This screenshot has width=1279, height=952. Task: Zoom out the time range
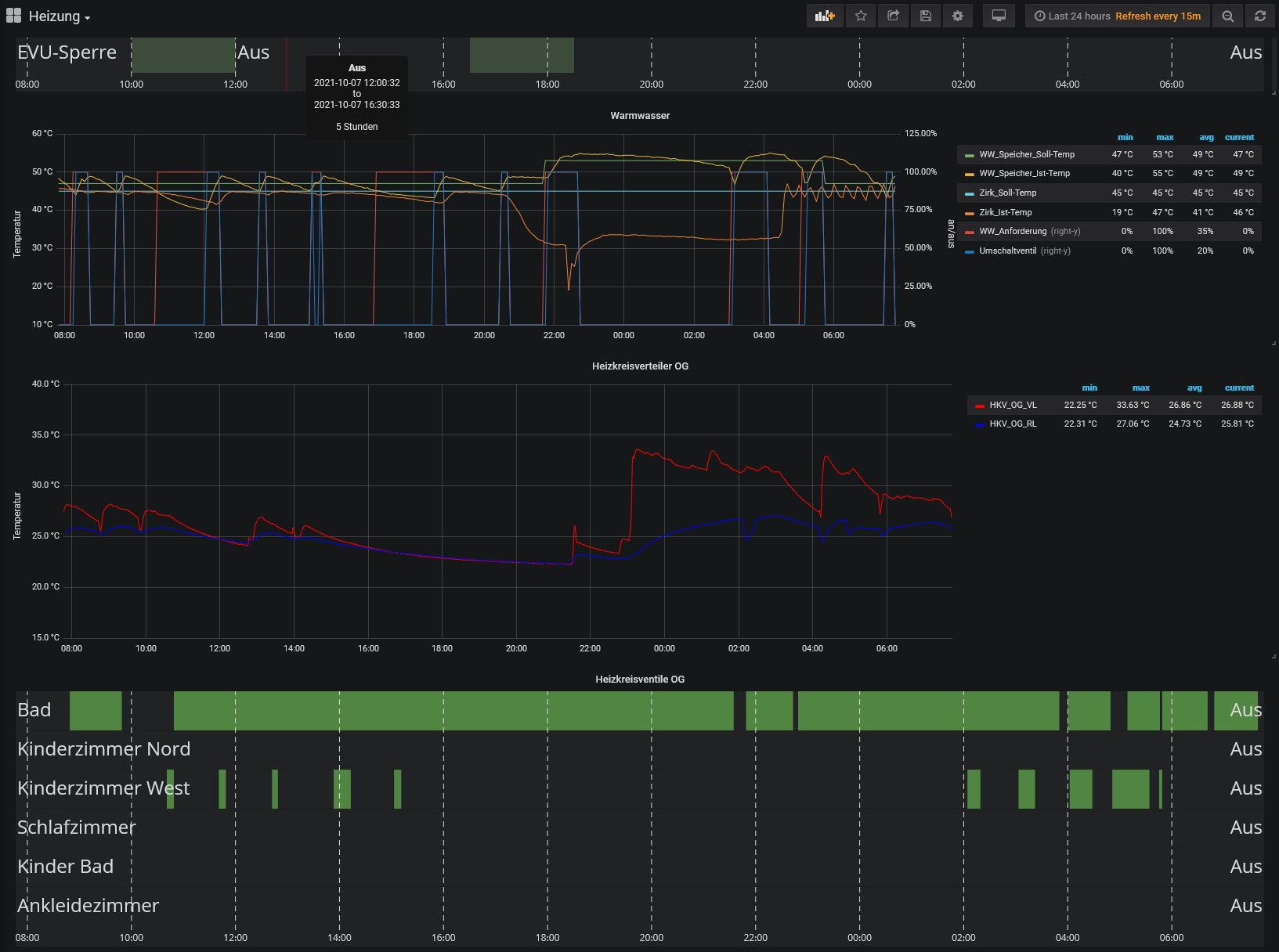1227,16
